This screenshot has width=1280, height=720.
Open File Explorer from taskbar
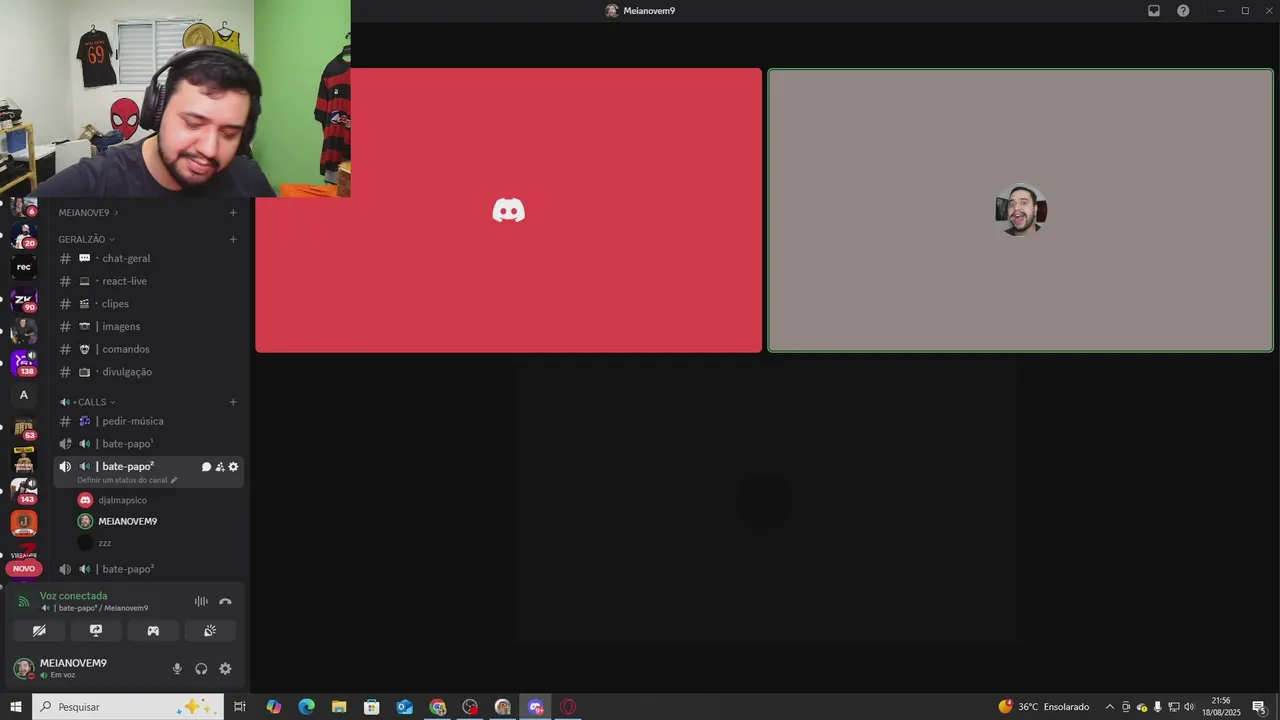pos(339,707)
